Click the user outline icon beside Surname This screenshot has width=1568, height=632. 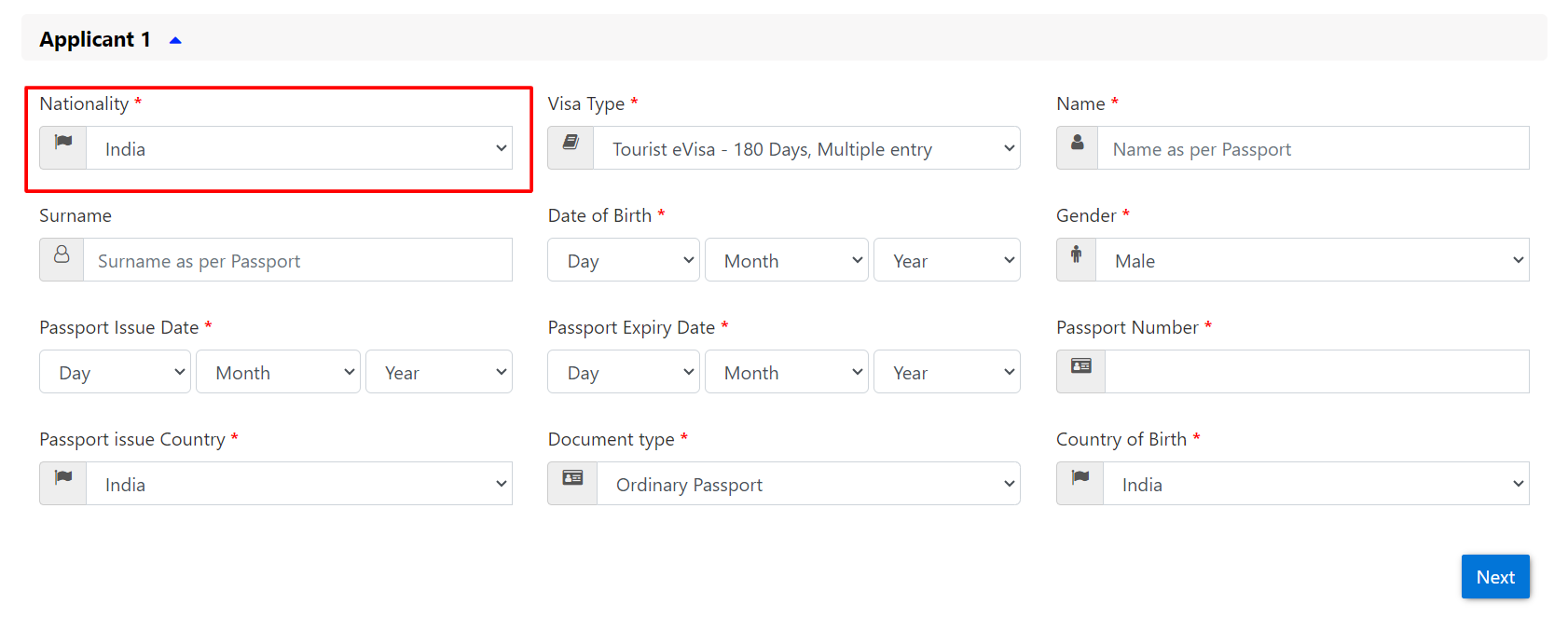point(62,254)
